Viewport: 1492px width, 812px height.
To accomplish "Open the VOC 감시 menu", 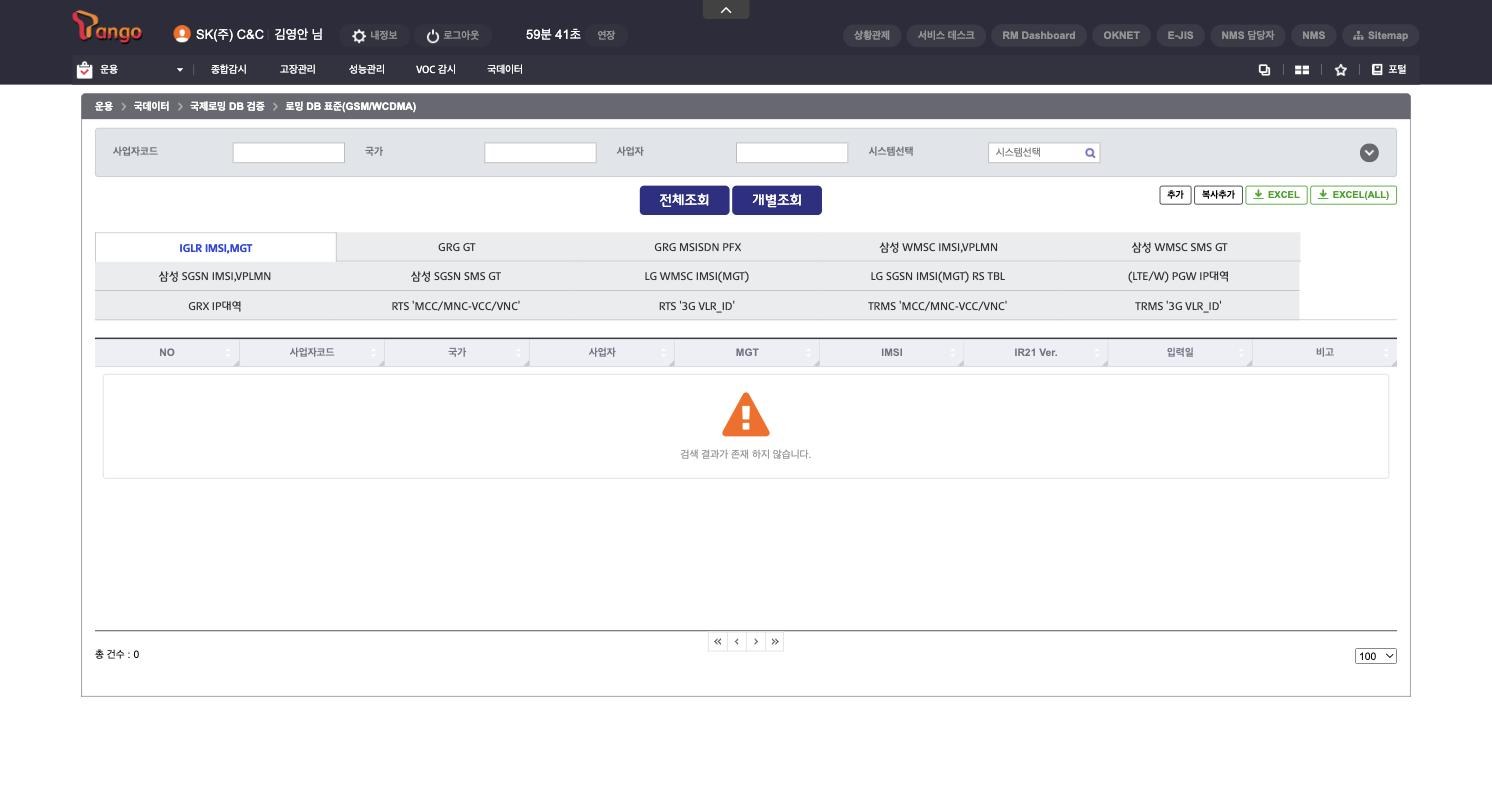I will tap(436, 70).
